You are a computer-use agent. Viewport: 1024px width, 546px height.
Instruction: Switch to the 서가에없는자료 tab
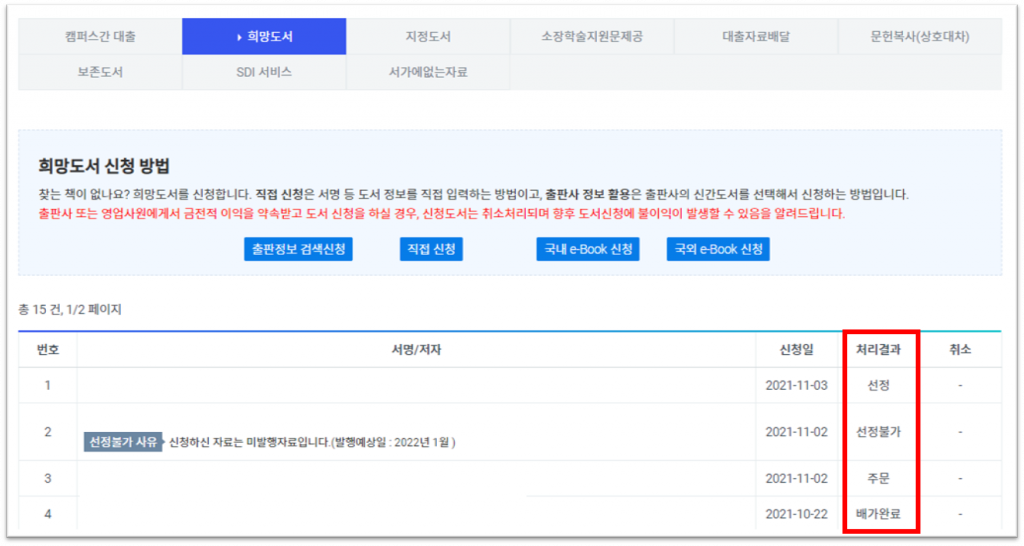coord(428,72)
